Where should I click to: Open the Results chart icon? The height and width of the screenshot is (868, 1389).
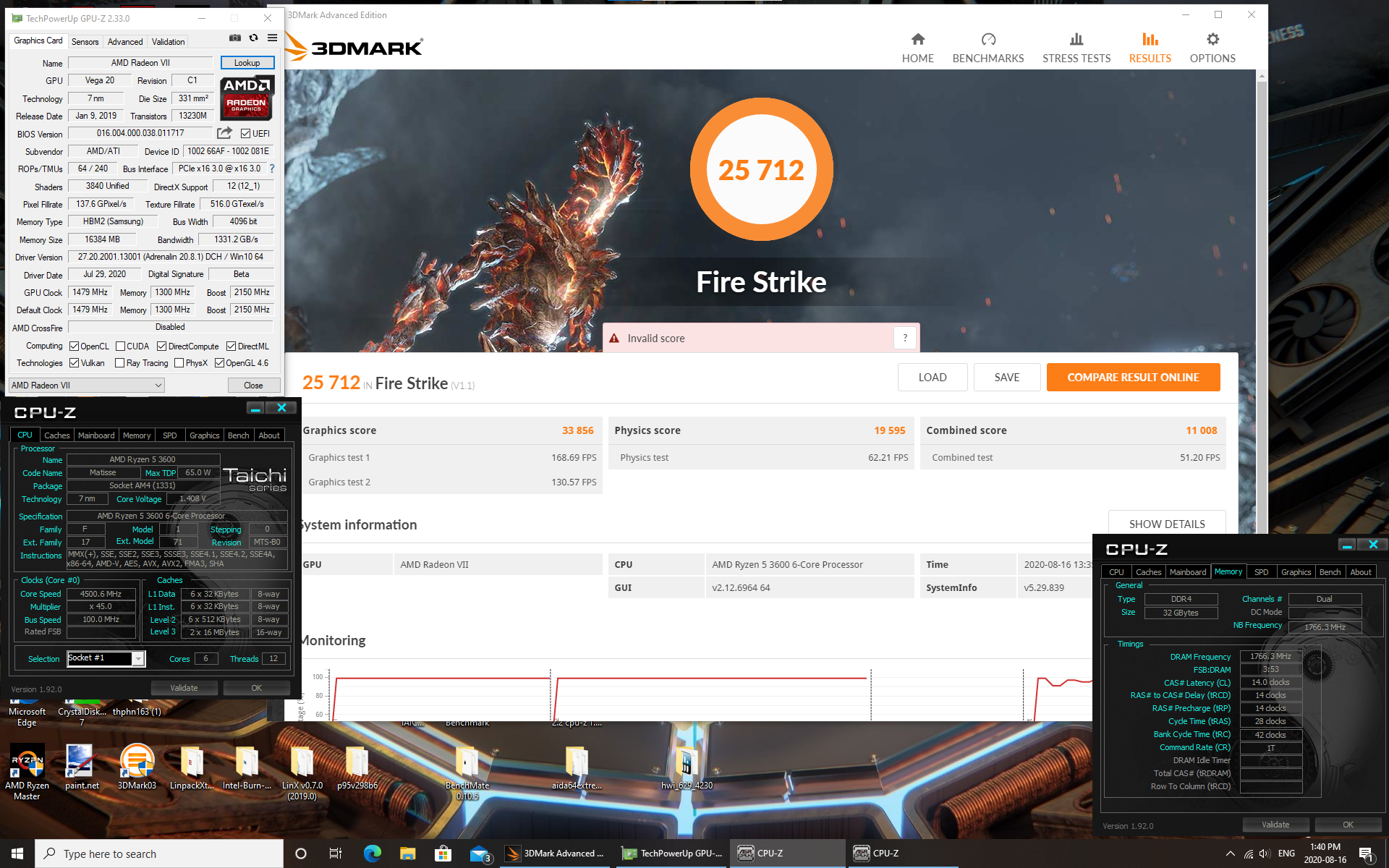point(1150,39)
